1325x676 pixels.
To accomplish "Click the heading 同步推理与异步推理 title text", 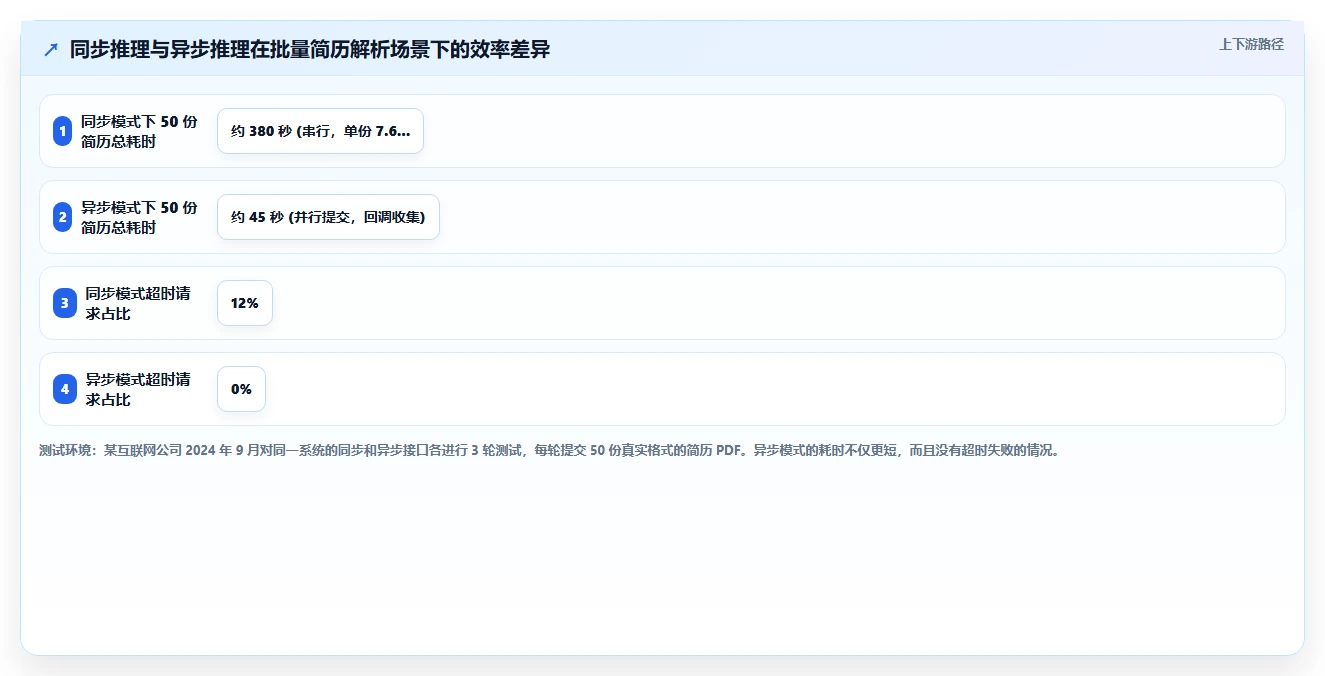I will tap(310, 49).
